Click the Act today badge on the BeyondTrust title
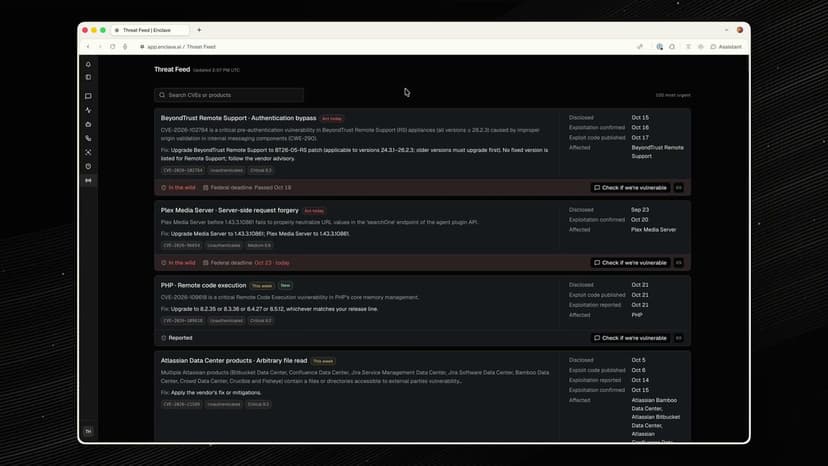828x466 pixels. click(332, 119)
